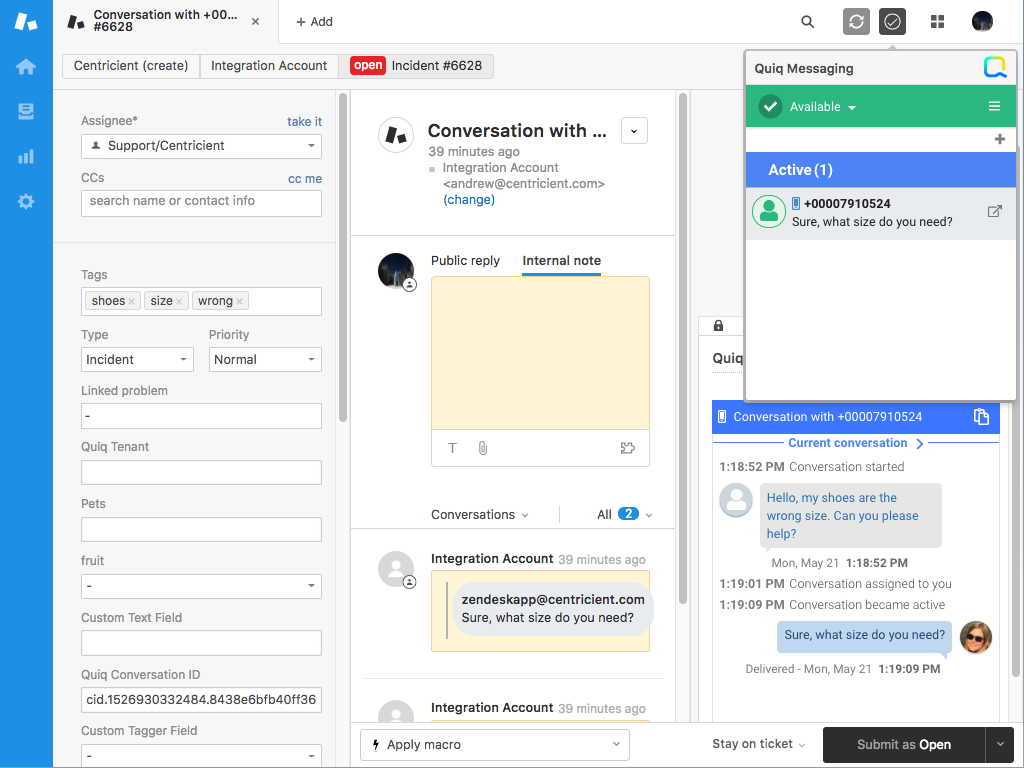Click the refresh apps icon
This screenshot has height=768, width=1024.
pos(856,22)
